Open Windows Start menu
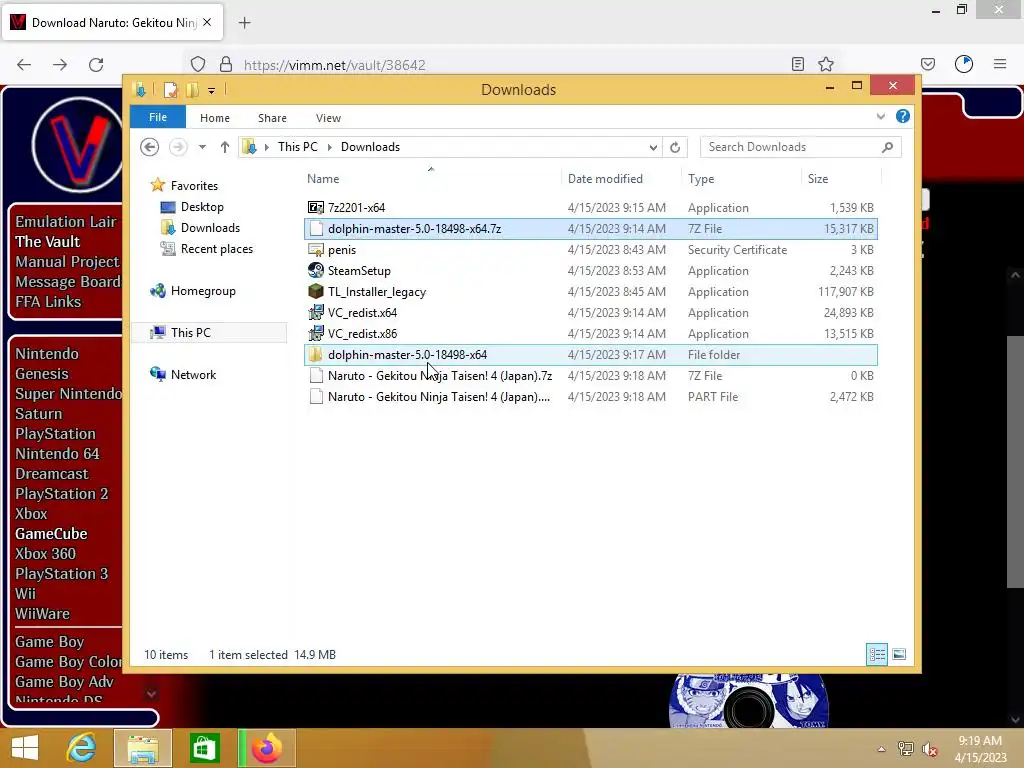This screenshot has height=768, width=1024. click(25, 748)
